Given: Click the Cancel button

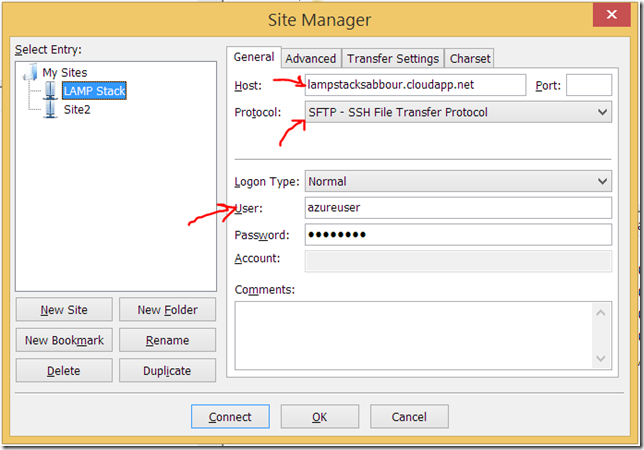Looking at the screenshot, I should point(409,417).
